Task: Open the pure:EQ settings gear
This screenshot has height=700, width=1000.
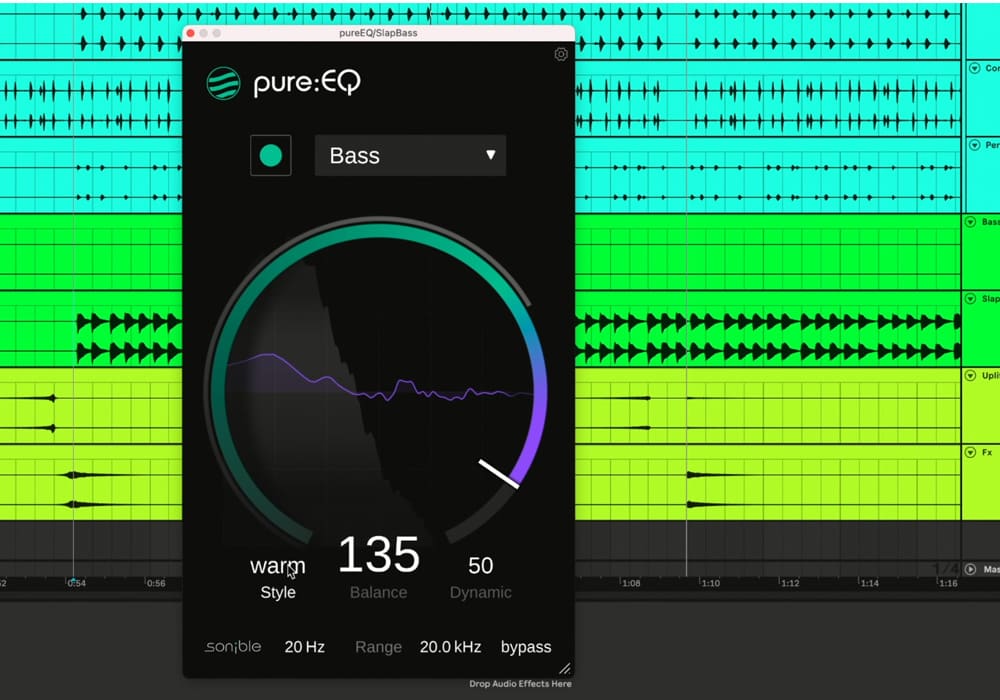Action: coord(561,54)
